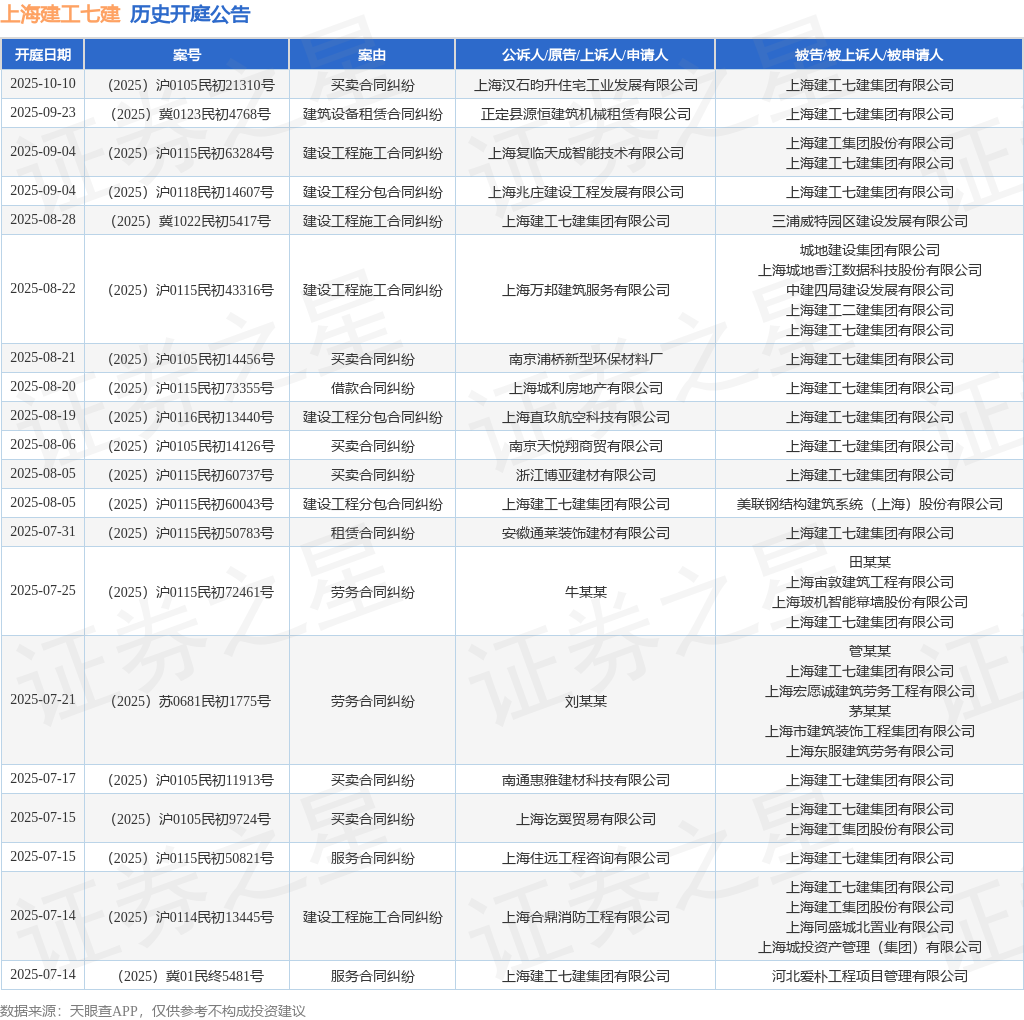Click defendant 上海建工二建集团有限公司
This screenshot has width=1024, height=1020.
[x=870, y=310]
